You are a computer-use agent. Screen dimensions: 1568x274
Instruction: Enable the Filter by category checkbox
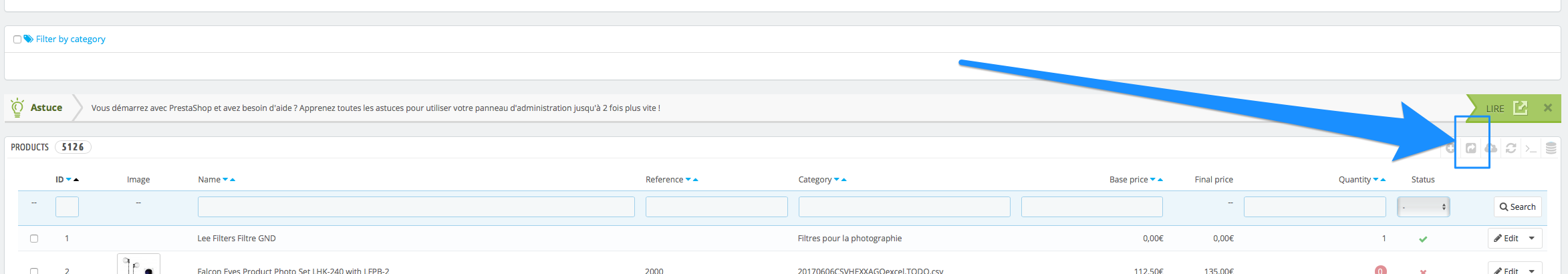click(x=17, y=39)
